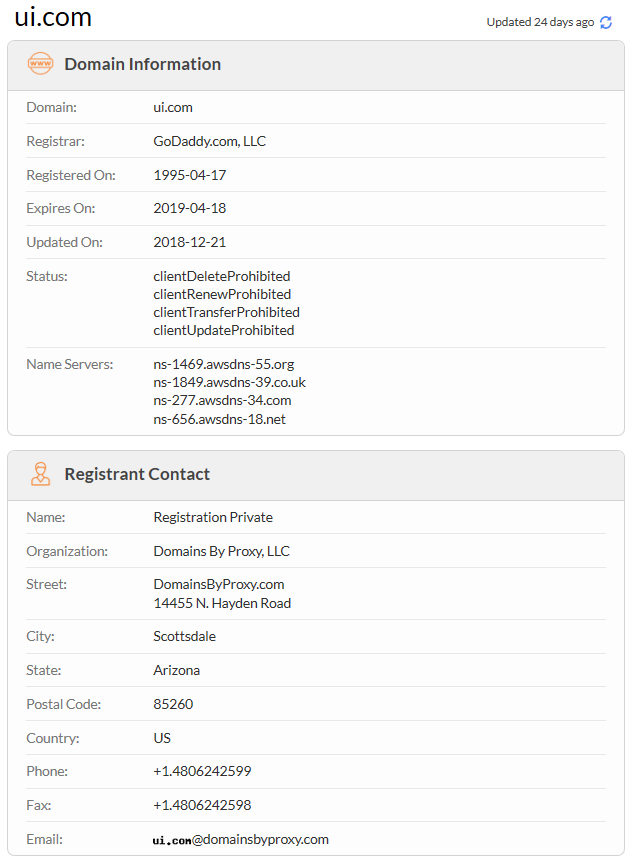This screenshot has height=864, width=632.
Task: Click the orange WWW globe icon
Action: click(41, 64)
